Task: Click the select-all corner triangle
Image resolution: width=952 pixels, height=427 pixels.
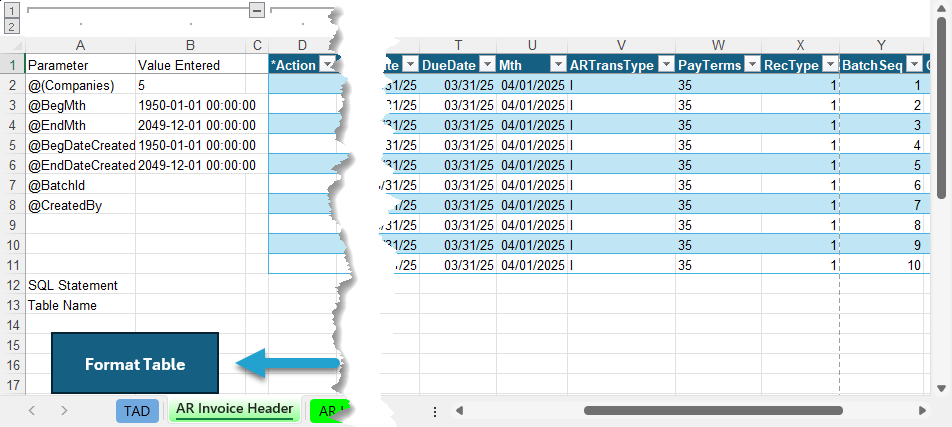Action: click(17, 46)
